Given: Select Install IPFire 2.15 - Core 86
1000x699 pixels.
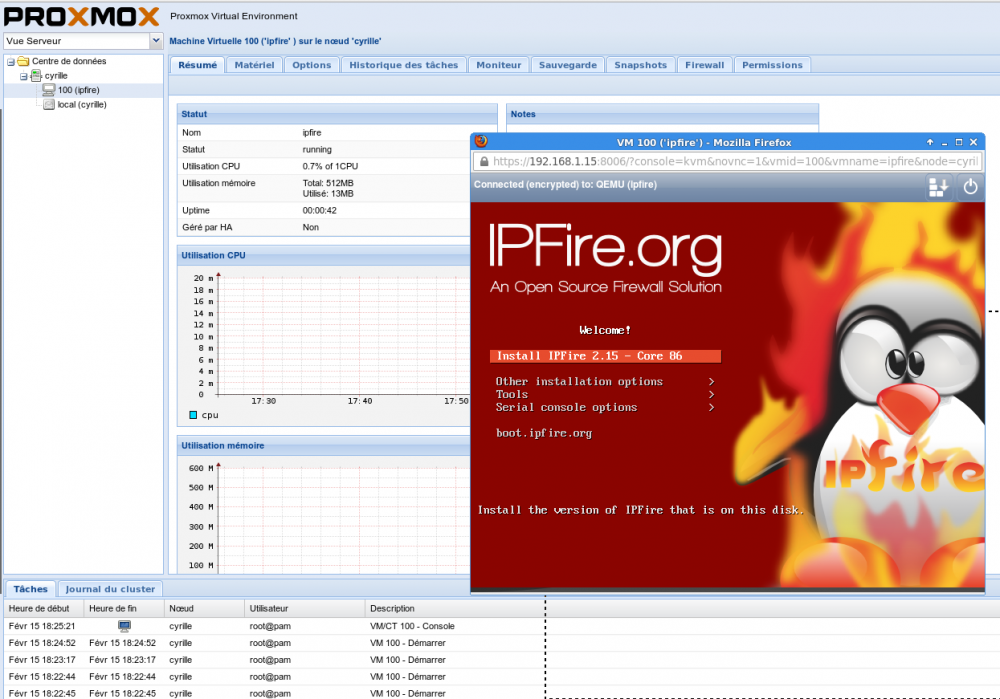Looking at the screenshot, I should 605,356.
